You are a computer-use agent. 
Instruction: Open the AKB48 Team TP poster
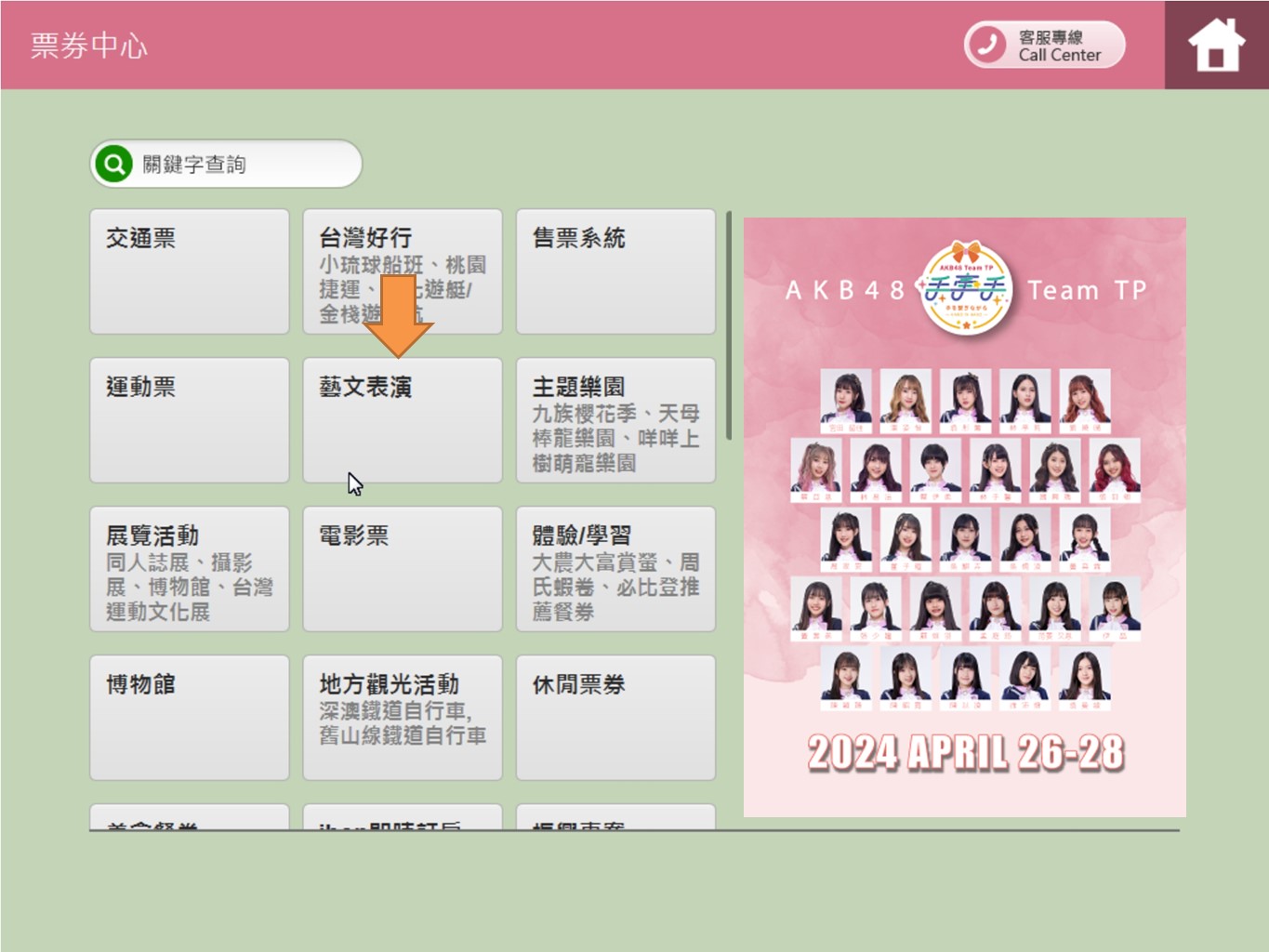tap(964, 517)
